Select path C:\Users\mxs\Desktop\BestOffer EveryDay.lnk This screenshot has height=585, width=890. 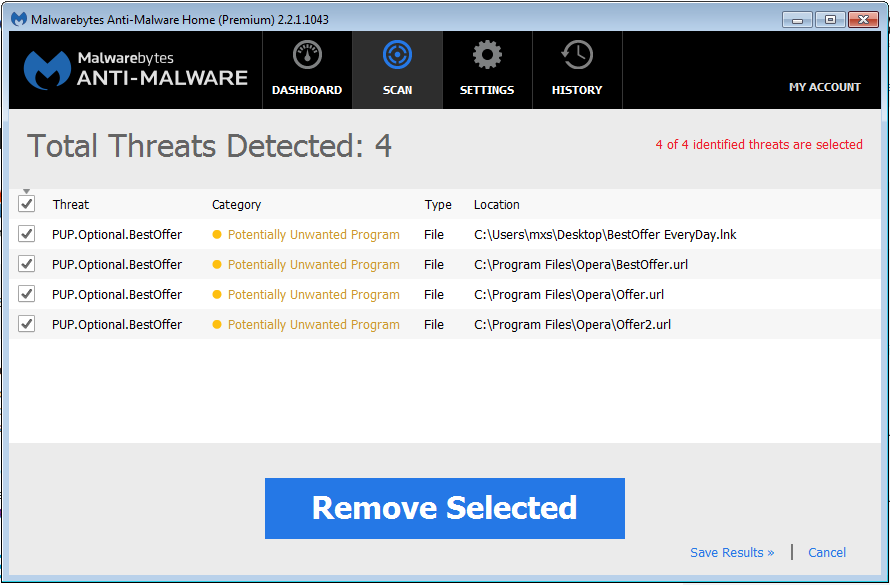pyautogui.click(x=605, y=235)
